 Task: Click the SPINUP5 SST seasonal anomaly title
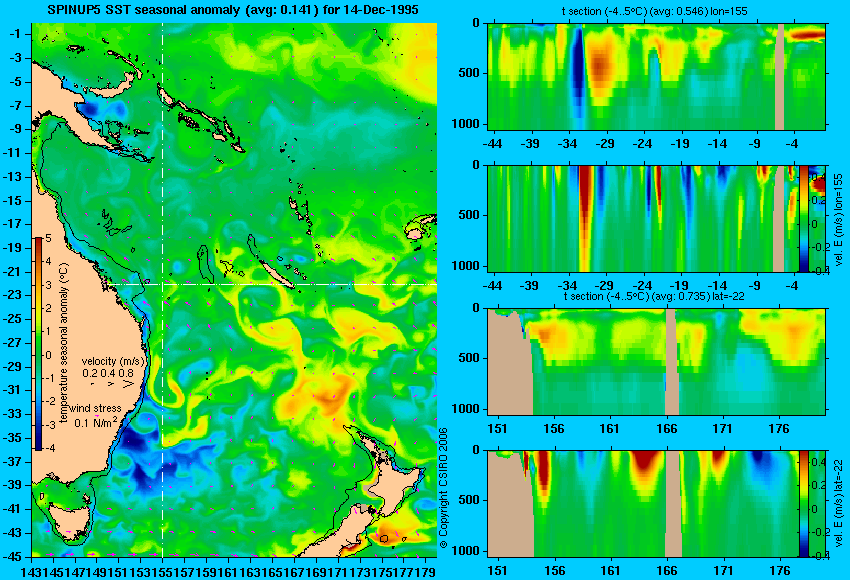[233, 10]
